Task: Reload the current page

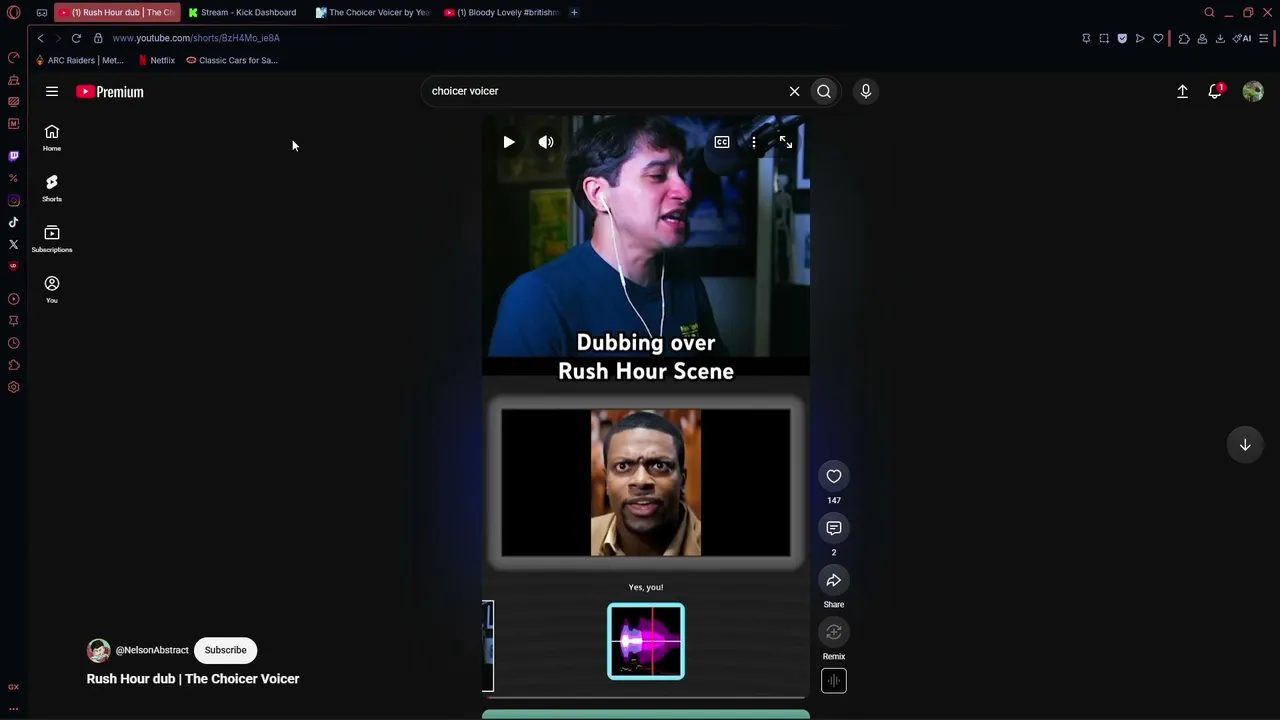Action: [x=76, y=38]
